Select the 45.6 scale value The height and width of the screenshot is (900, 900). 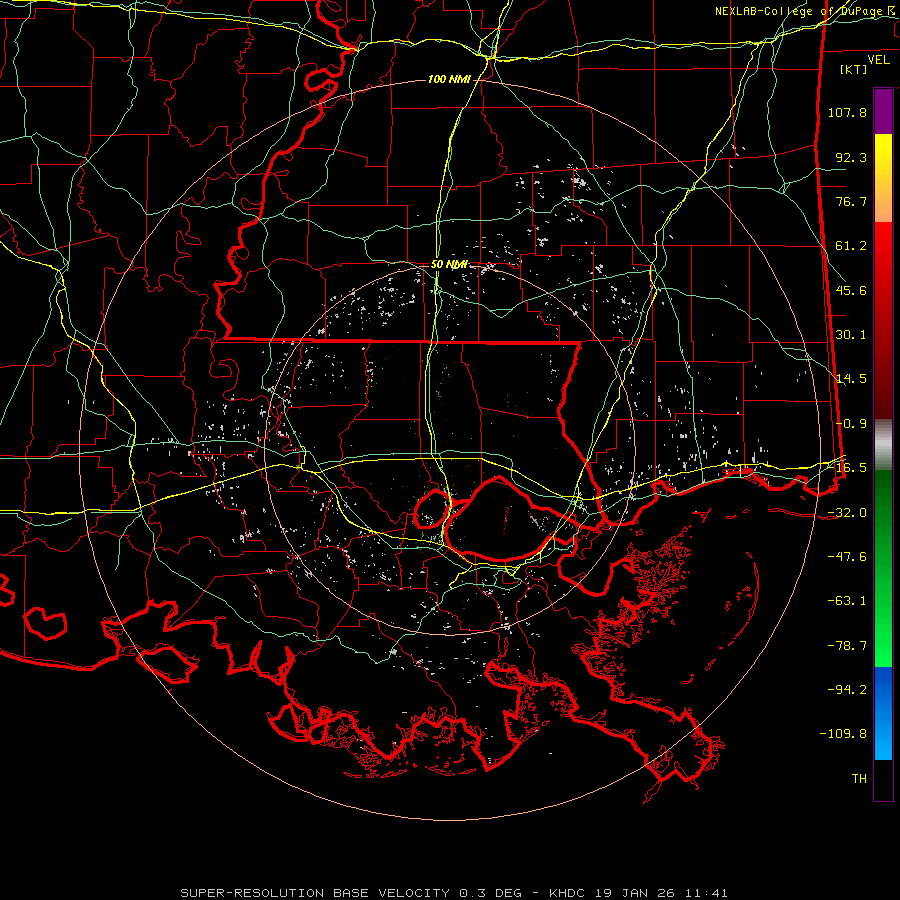click(x=851, y=290)
